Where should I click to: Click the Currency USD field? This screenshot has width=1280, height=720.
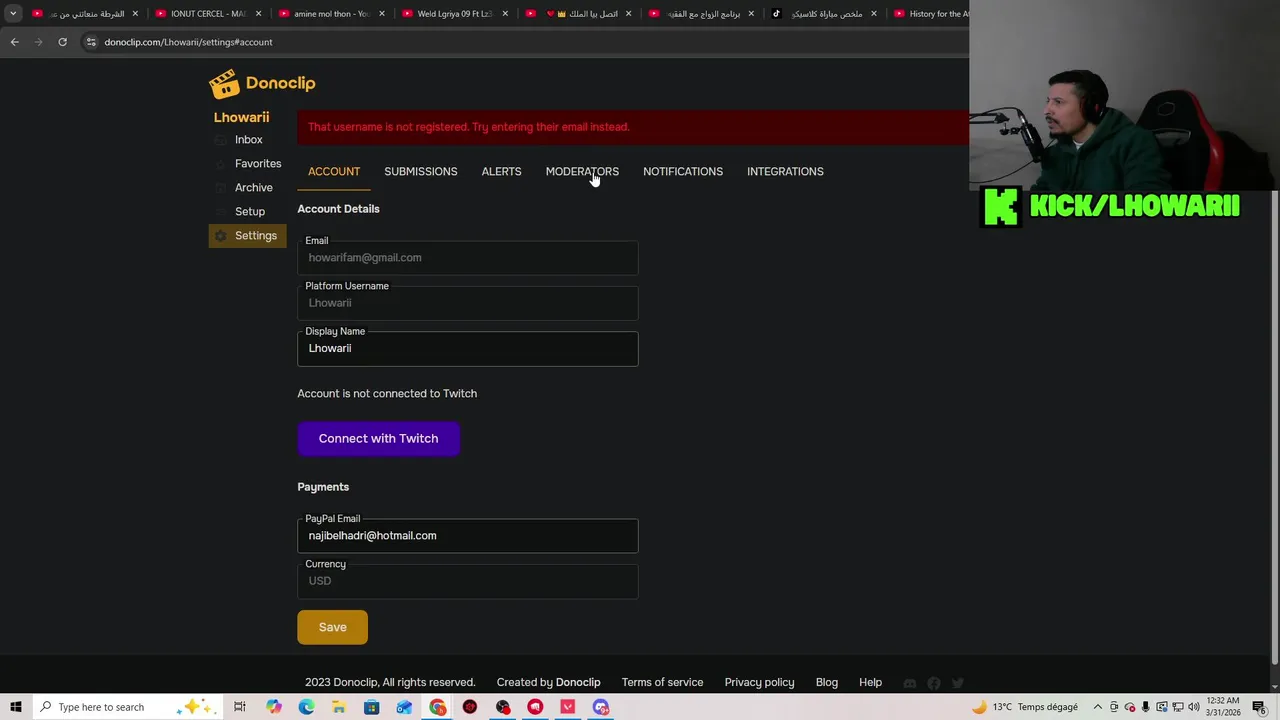coord(467,581)
